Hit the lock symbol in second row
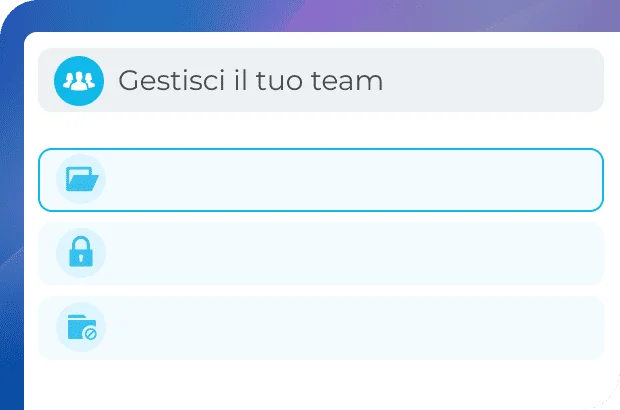This screenshot has height=410, width=620. click(x=81, y=253)
